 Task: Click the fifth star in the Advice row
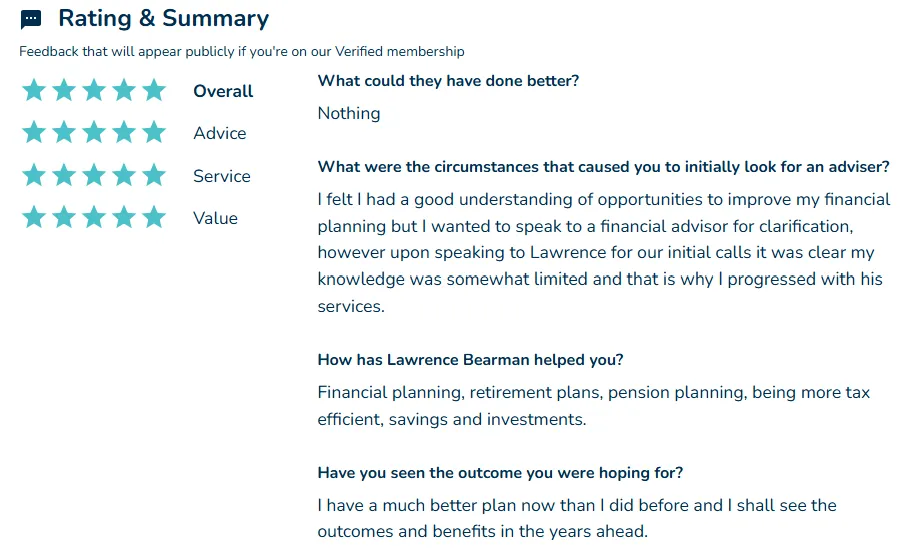154,132
